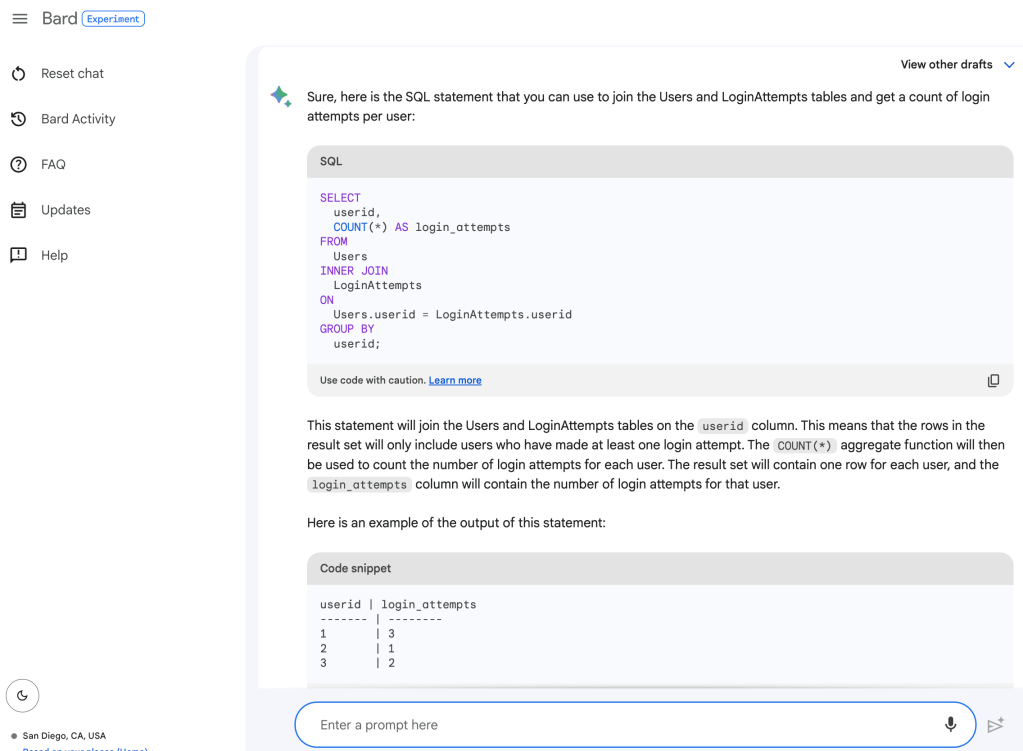Click the Bard sparkle icon beside response
Screen dimensions: 1023x751
281,97
